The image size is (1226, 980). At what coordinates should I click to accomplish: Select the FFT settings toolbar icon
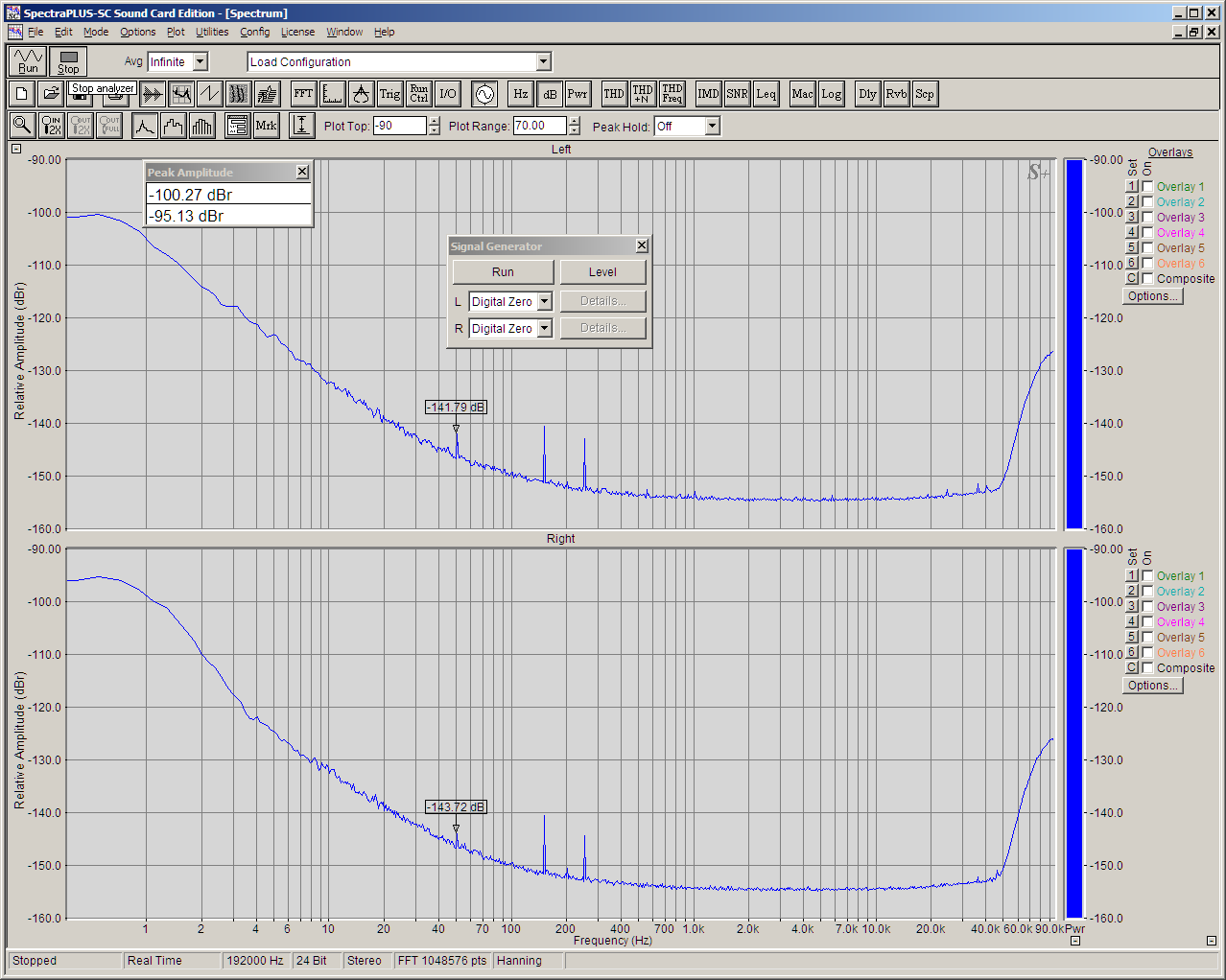303,94
